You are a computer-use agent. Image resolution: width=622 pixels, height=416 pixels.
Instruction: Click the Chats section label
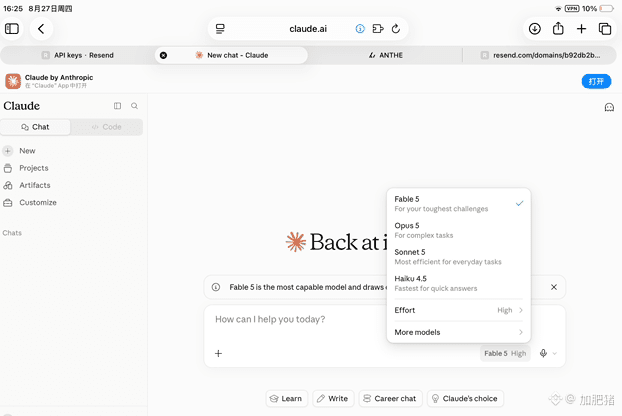(x=12, y=233)
